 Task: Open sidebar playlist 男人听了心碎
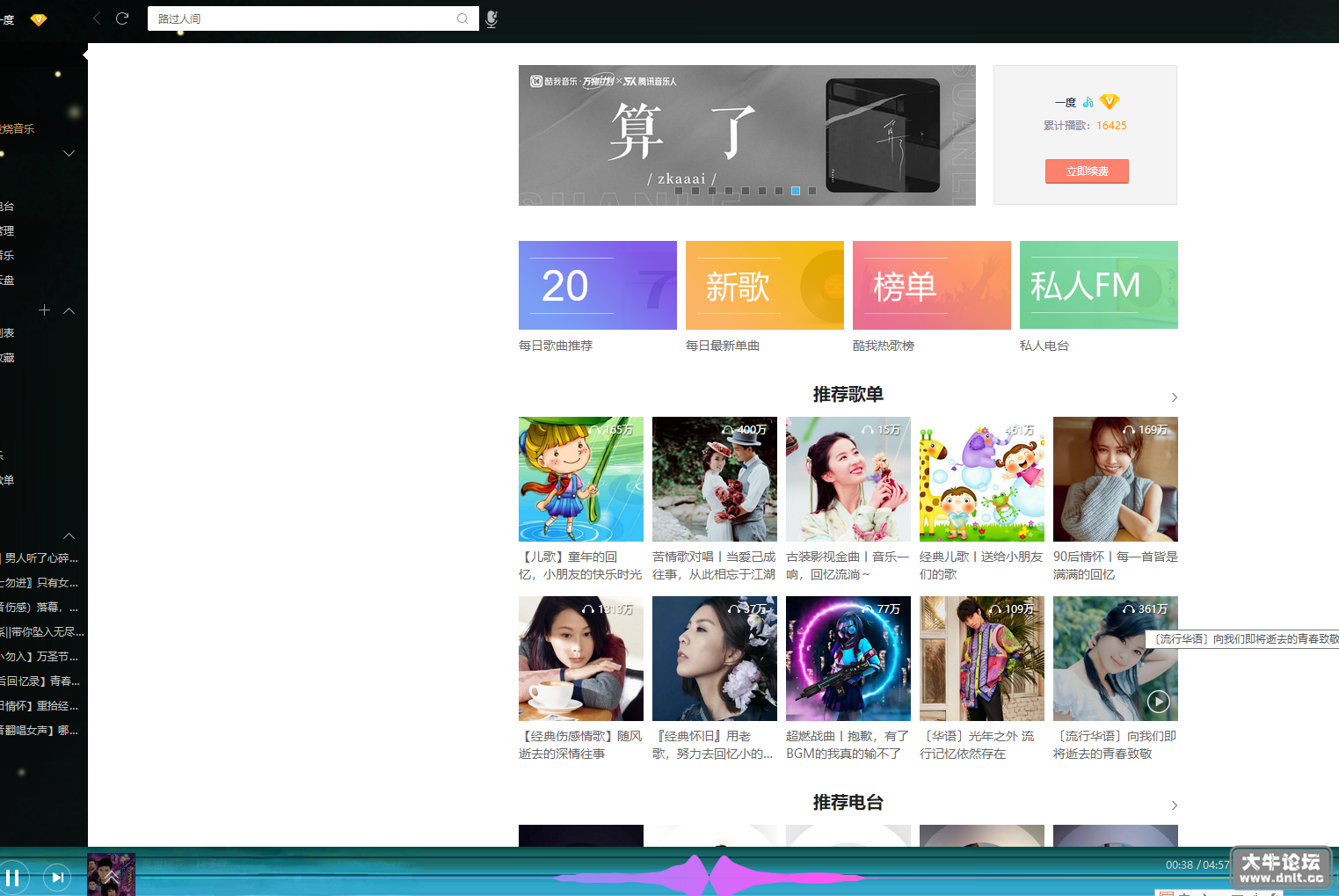pyautogui.click(x=41, y=558)
